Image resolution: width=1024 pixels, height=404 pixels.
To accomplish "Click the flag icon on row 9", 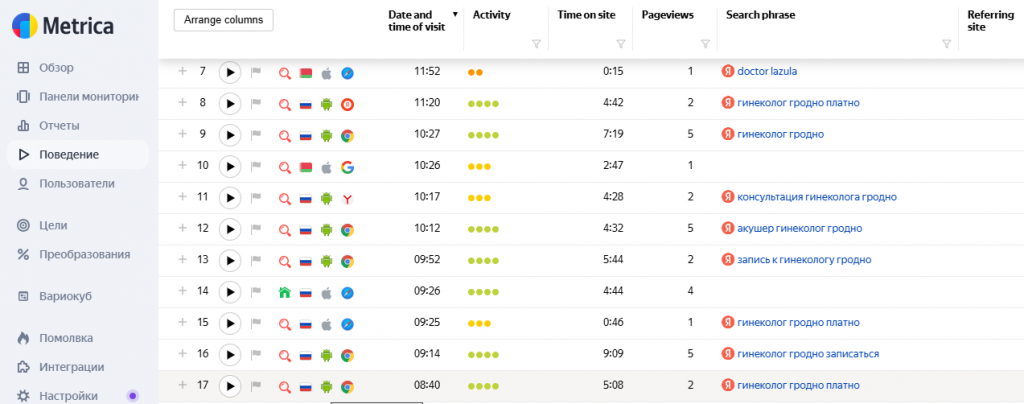I will pyautogui.click(x=256, y=135).
